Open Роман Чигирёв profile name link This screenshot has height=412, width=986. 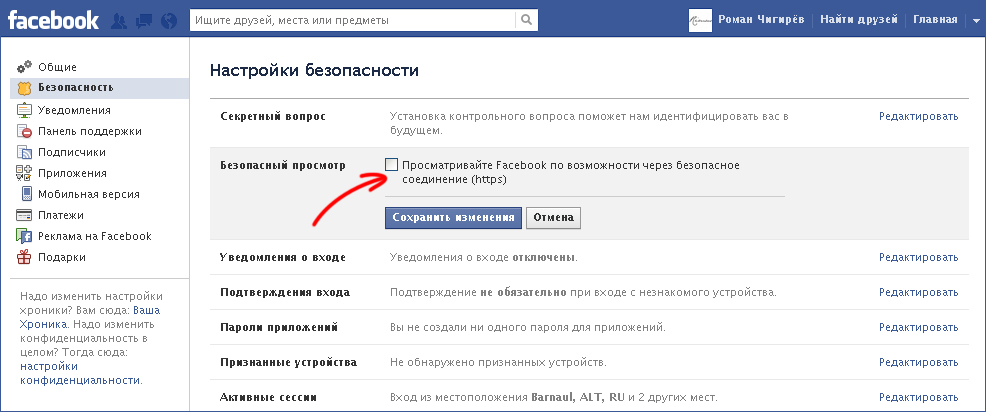[x=763, y=20]
